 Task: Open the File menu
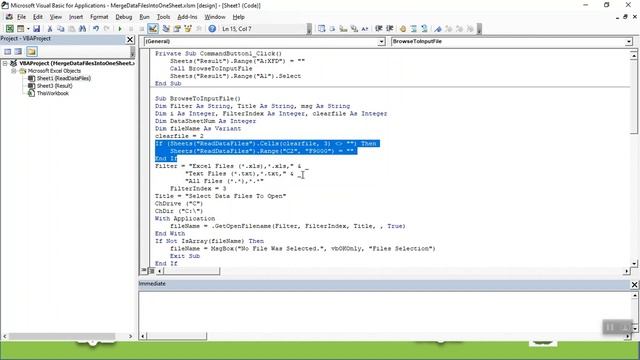pyautogui.click(x=21, y=17)
